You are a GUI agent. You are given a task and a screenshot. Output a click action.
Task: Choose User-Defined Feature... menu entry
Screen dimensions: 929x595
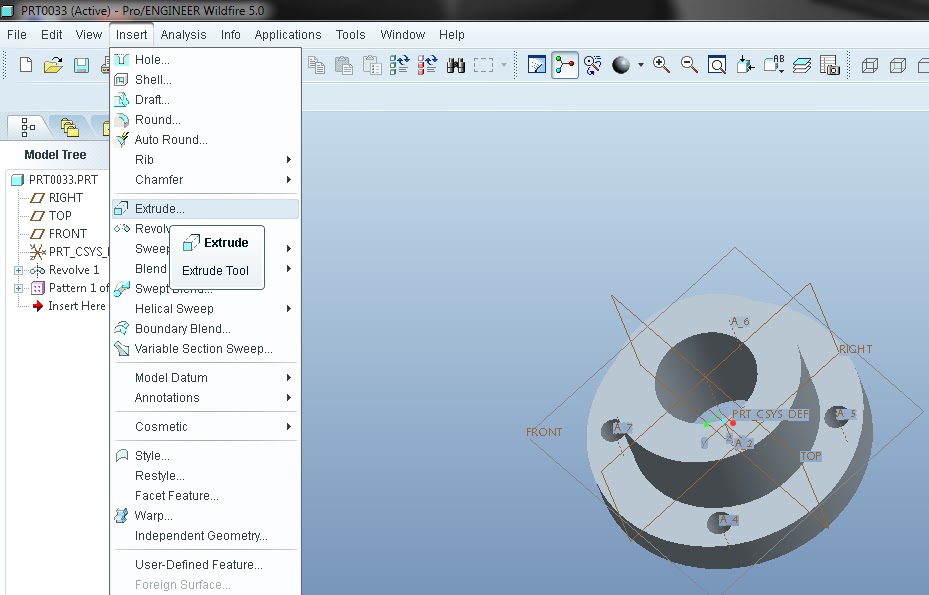pos(205,565)
